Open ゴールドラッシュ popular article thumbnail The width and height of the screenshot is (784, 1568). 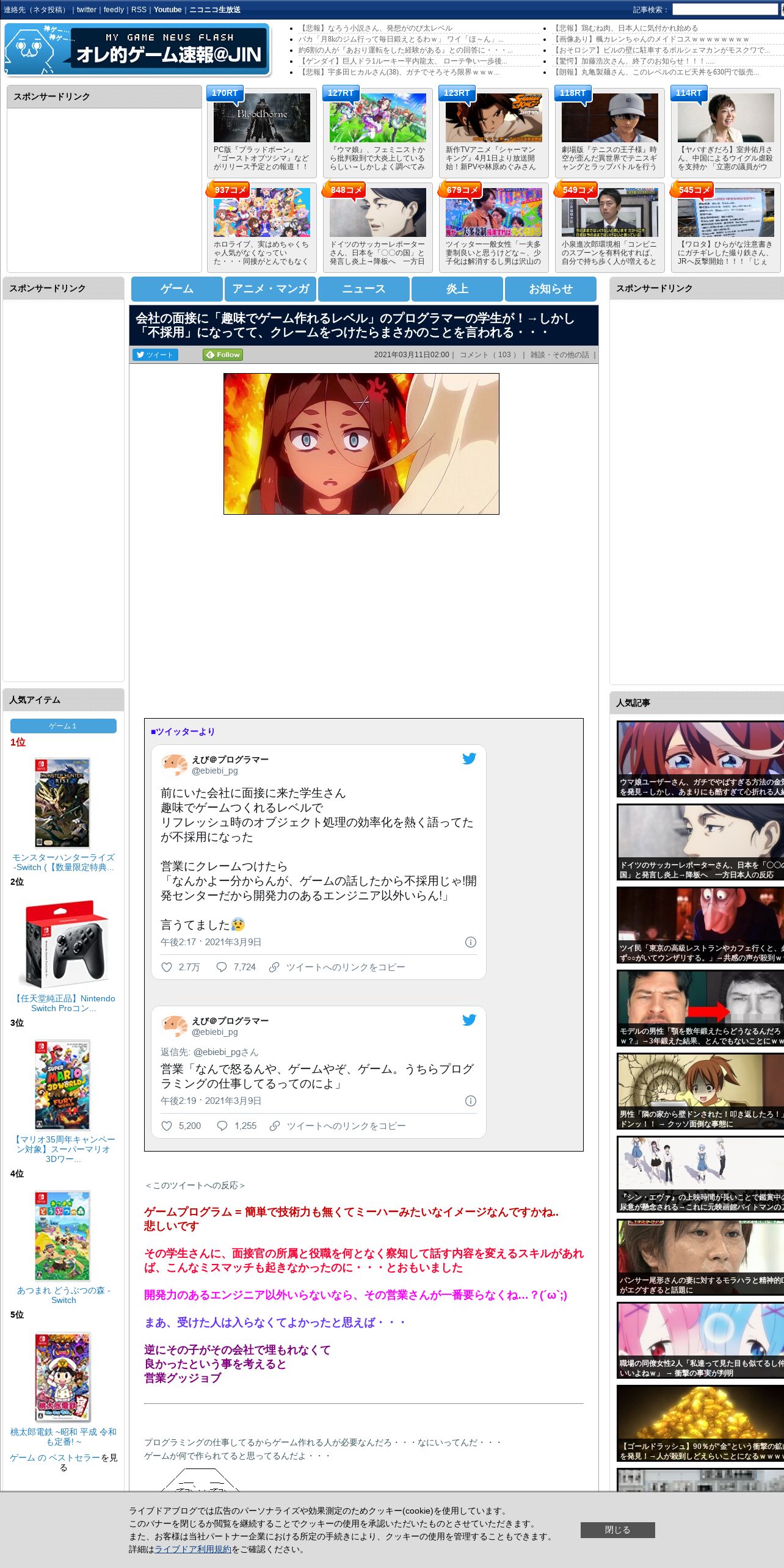coord(700,1423)
